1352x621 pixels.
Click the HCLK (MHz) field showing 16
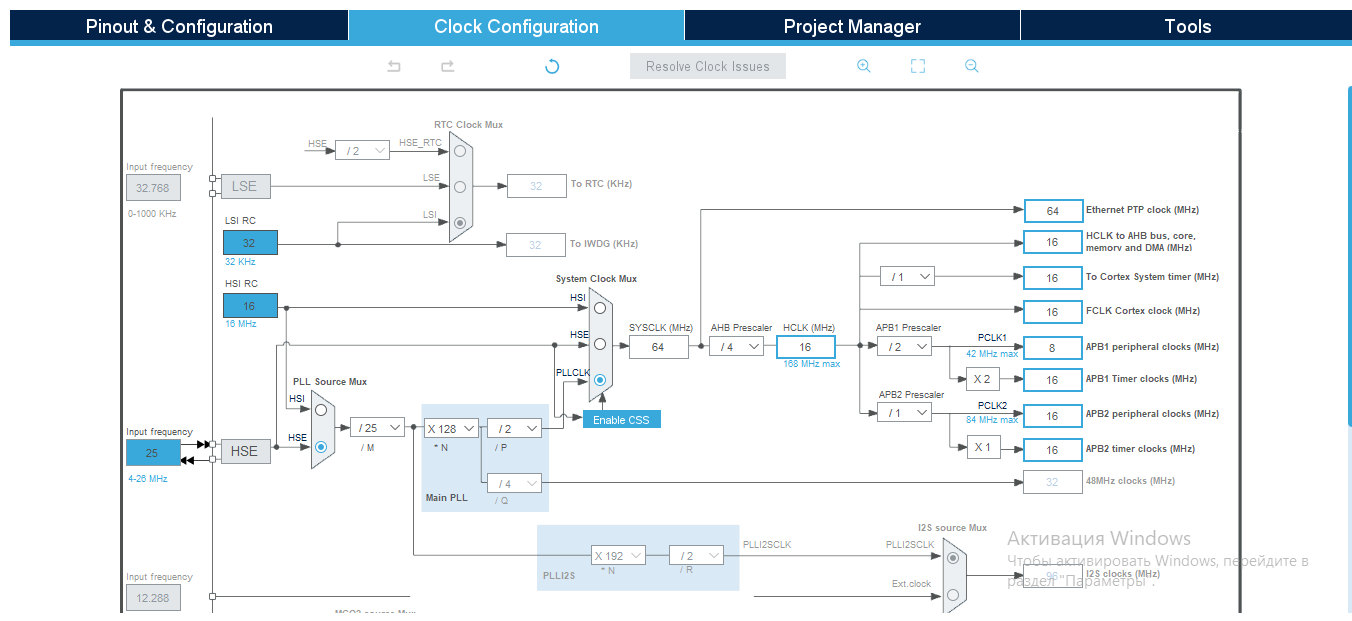point(805,346)
